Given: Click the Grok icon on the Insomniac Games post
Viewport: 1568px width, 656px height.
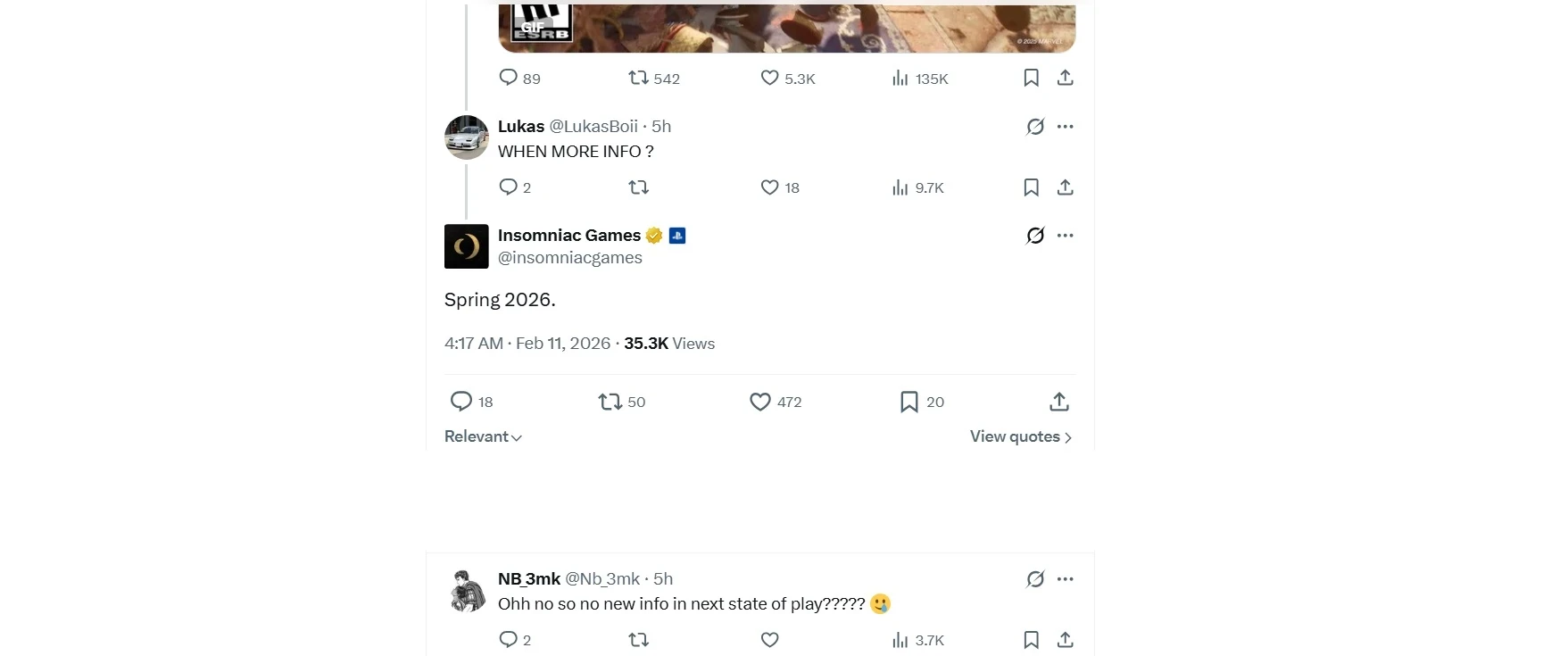Looking at the screenshot, I should (1035, 236).
